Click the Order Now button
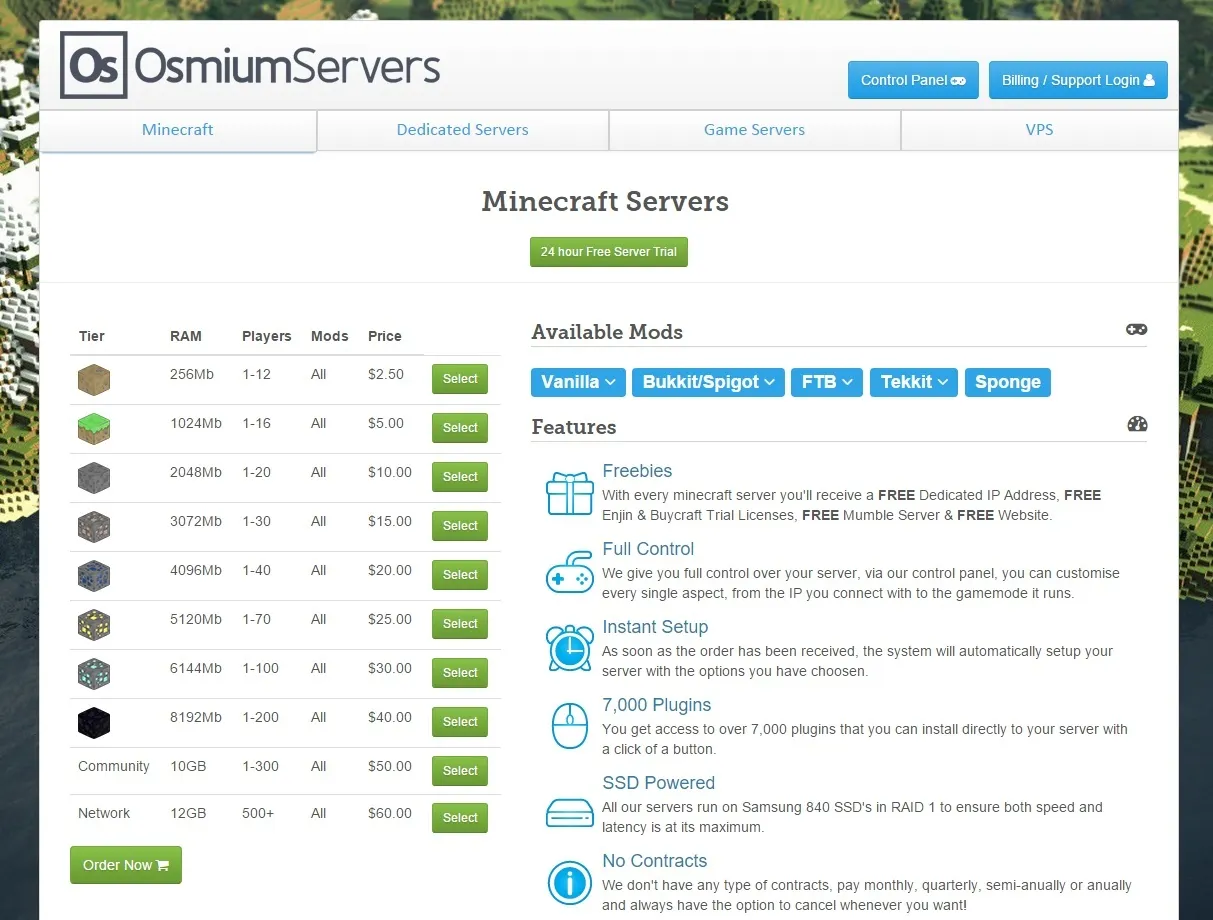Image resolution: width=1213 pixels, height=920 pixels. coord(126,865)
